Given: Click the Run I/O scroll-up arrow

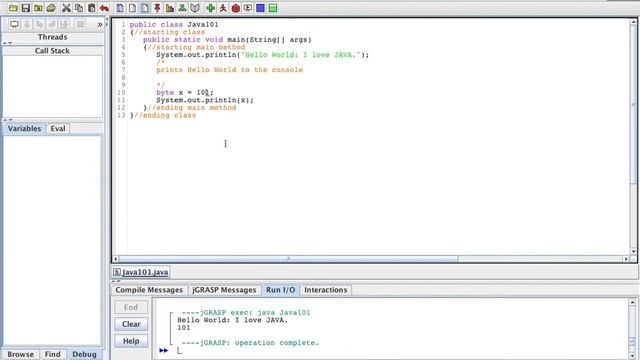Looking at the screenshot, I should pos(632,302).
